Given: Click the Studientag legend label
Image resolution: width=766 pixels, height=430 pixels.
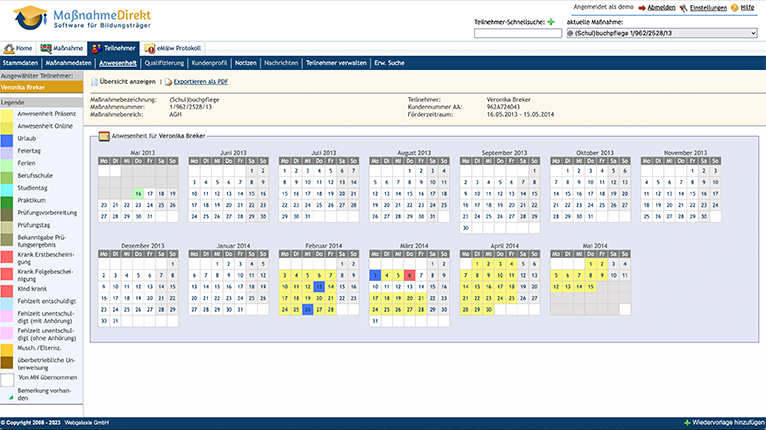Looking at the screenshot, I should [32, 188].
